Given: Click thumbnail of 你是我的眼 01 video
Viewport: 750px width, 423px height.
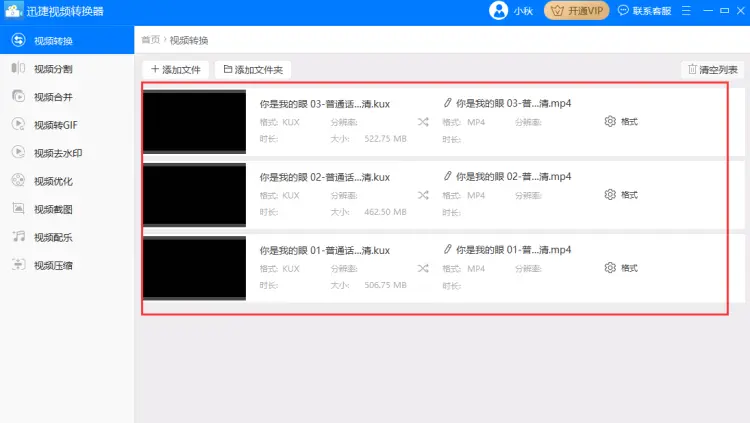Looking at the screenshot, I should tap(195, 268).
